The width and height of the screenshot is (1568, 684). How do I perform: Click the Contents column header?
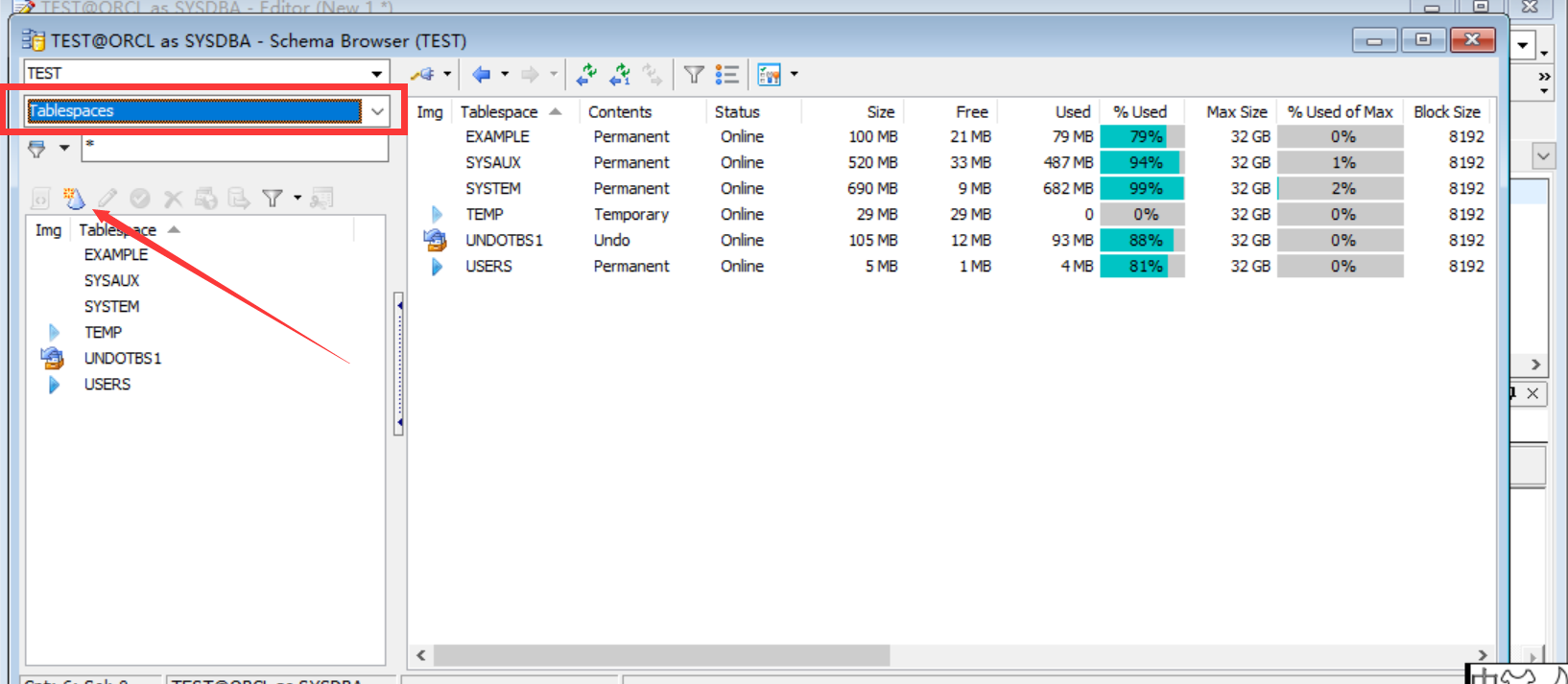click(619, 112)
